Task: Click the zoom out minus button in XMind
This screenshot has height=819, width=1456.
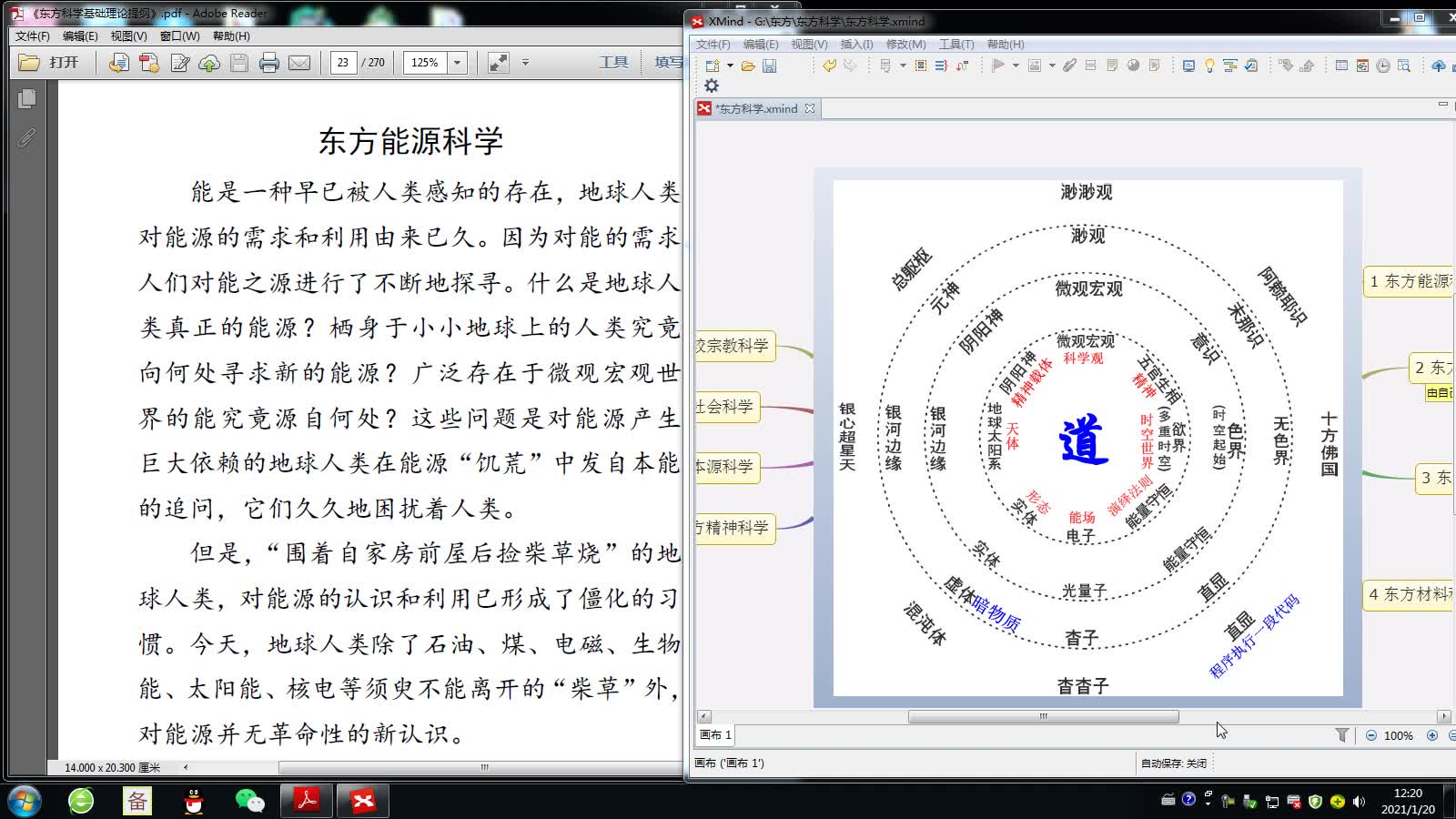Action: click(x=1371, y=735)
